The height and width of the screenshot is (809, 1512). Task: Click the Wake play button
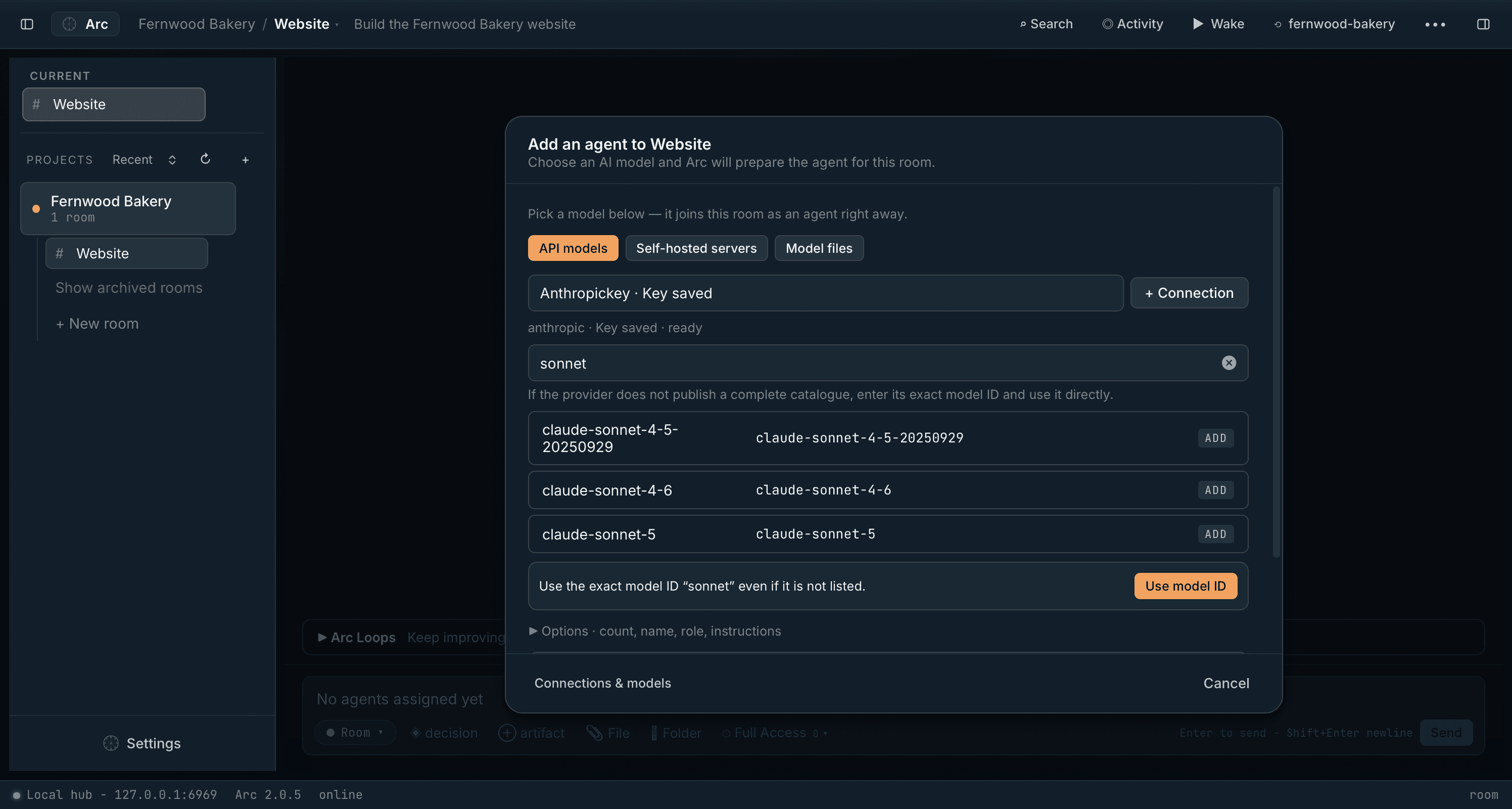[1218, 24]
